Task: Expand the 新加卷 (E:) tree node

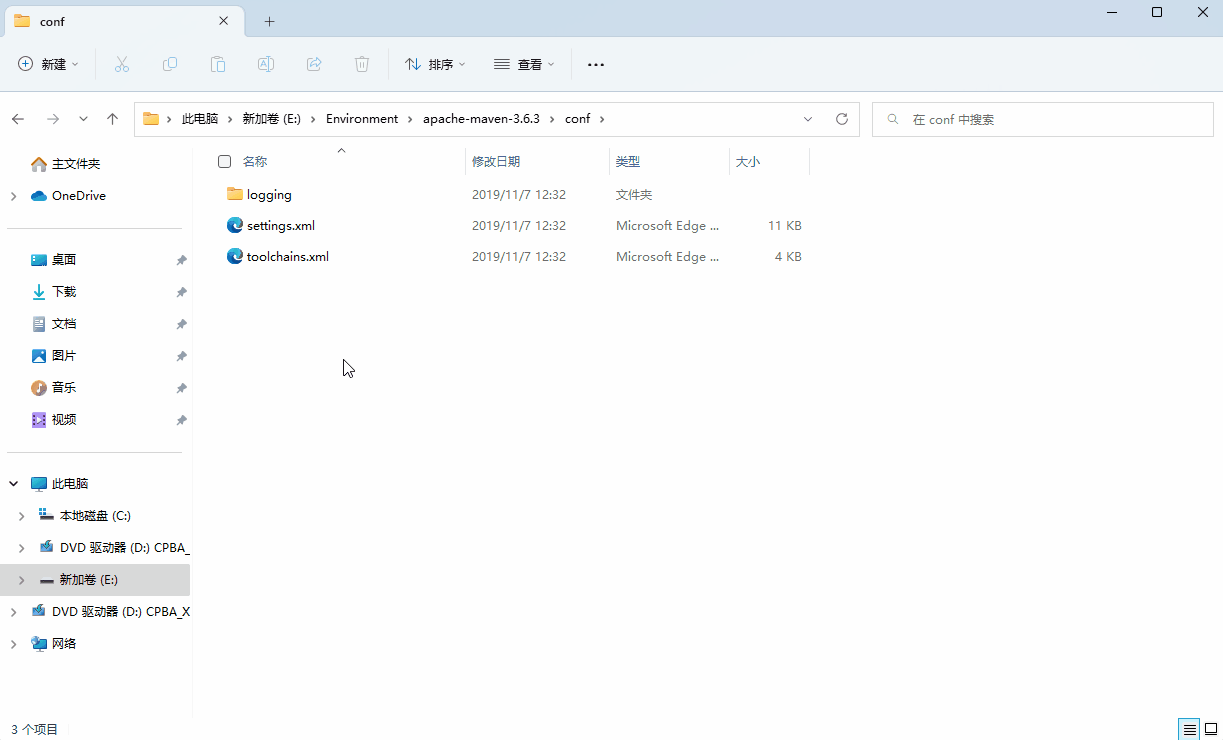Action: click(x=21, y=580)
